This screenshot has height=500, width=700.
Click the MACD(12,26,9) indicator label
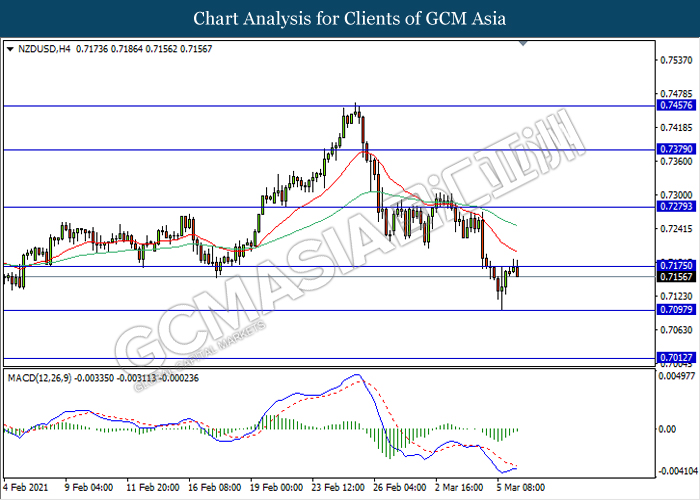coord(39,379)
